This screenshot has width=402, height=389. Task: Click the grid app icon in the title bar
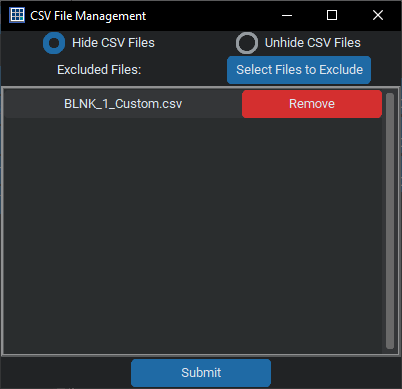(17, 15)
